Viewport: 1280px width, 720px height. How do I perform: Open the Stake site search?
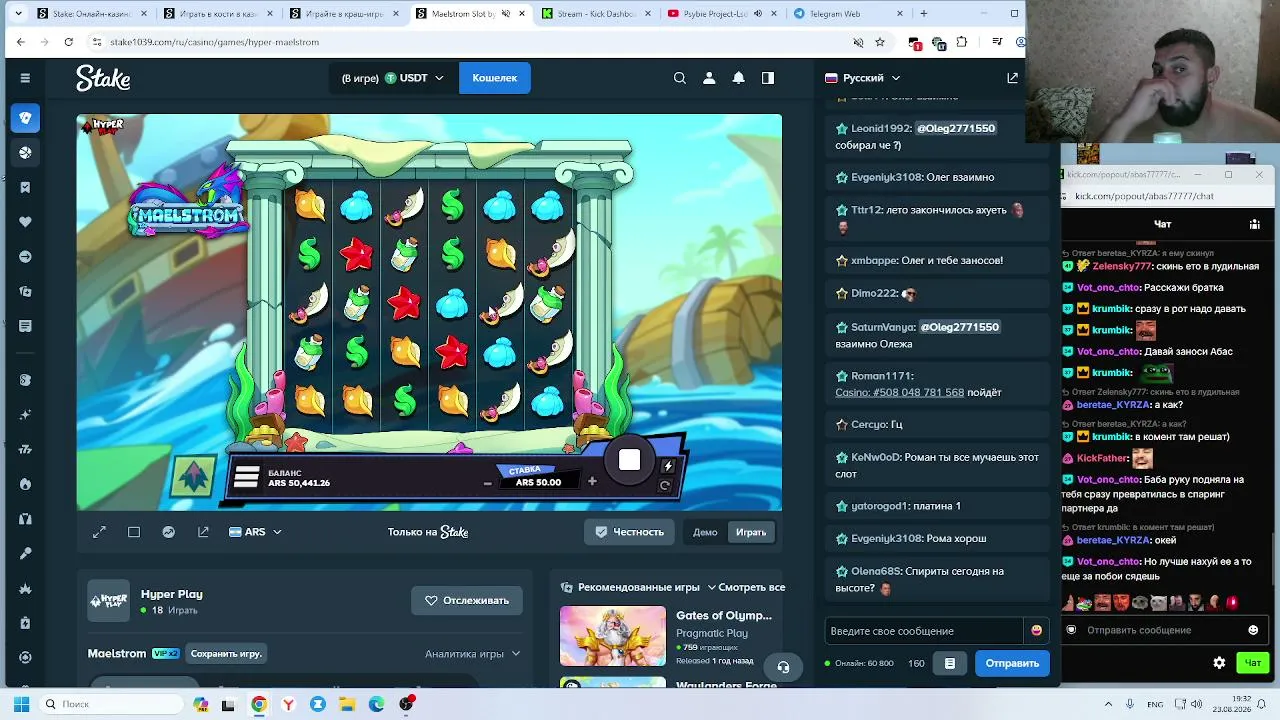(x=680, y=78)
